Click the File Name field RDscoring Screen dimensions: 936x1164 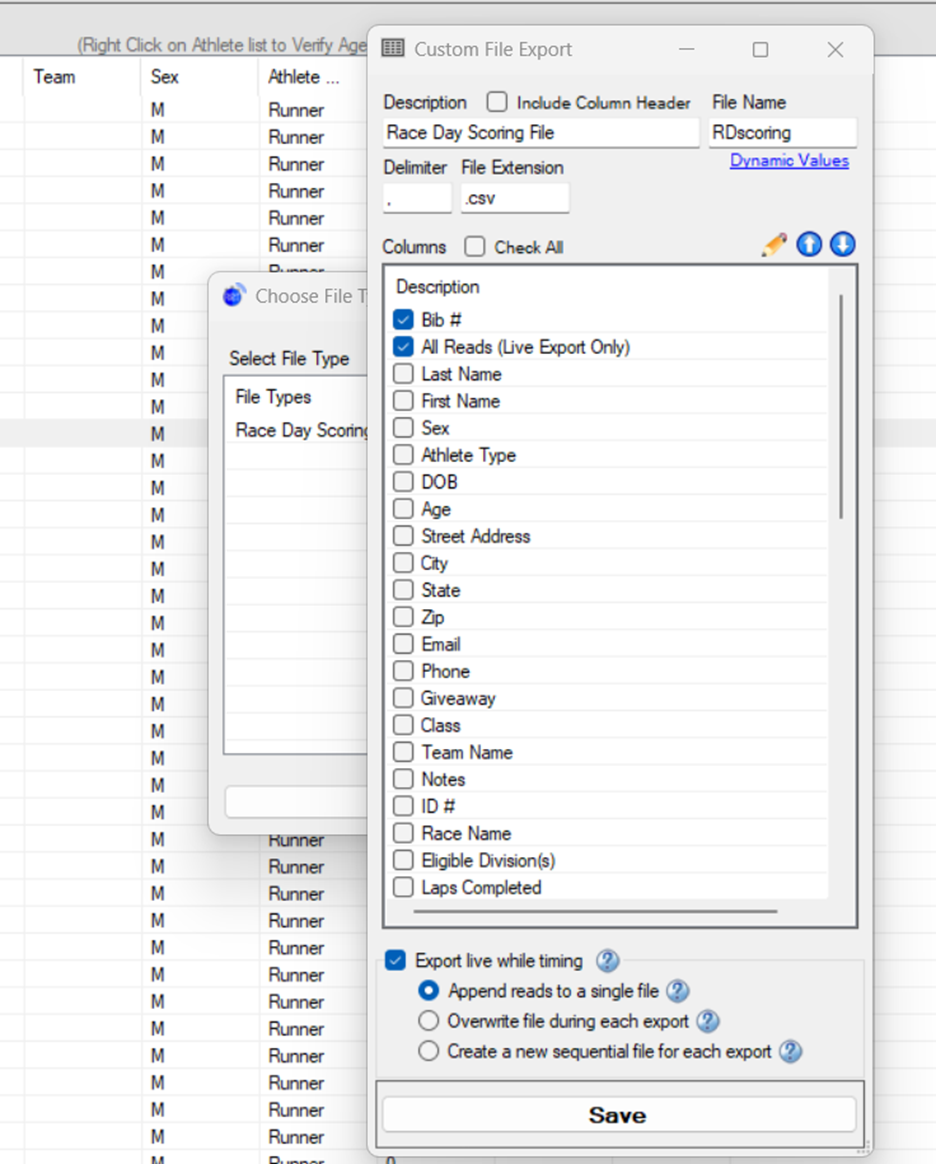pos(782,133)
